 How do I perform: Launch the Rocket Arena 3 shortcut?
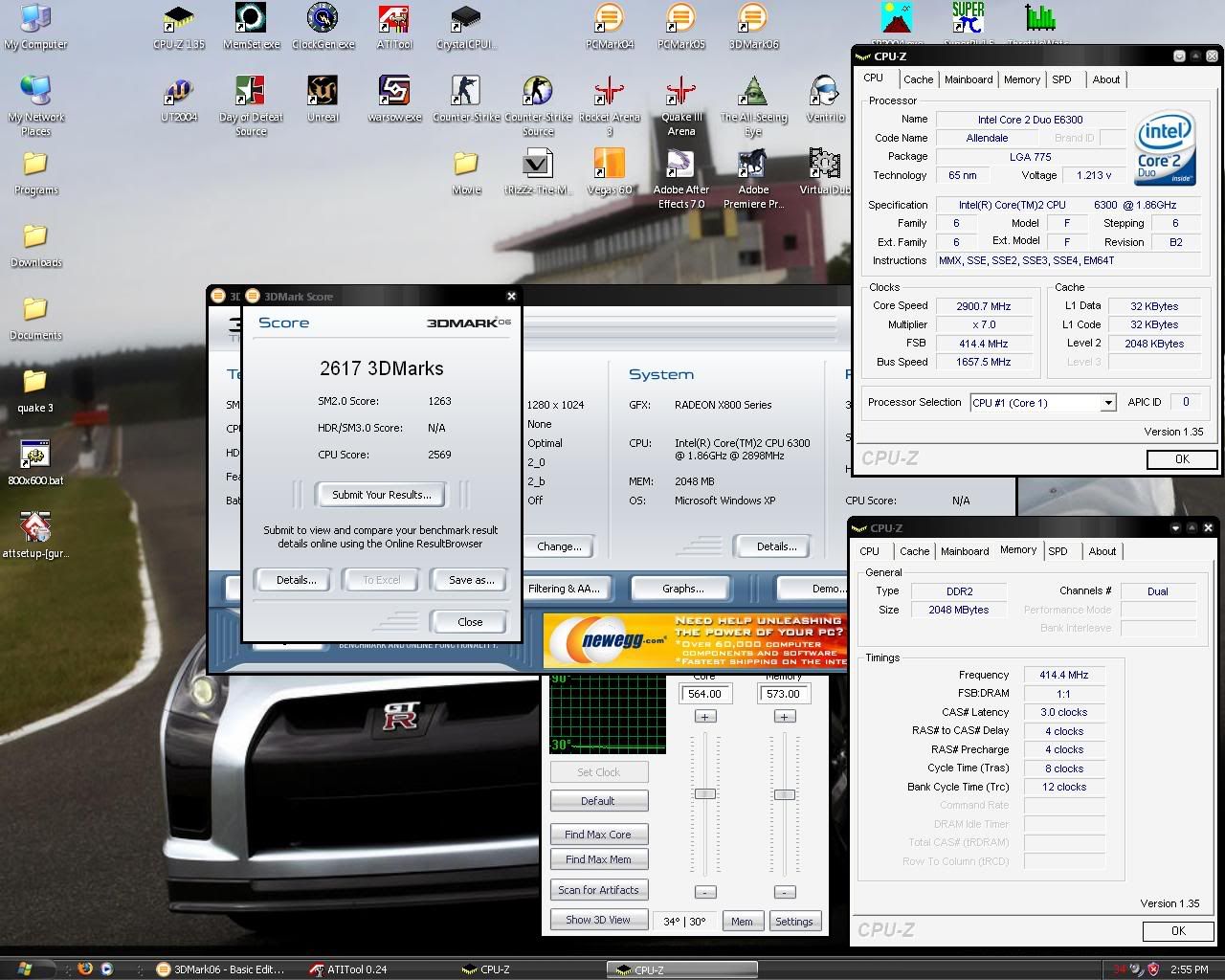coord(610,105)
